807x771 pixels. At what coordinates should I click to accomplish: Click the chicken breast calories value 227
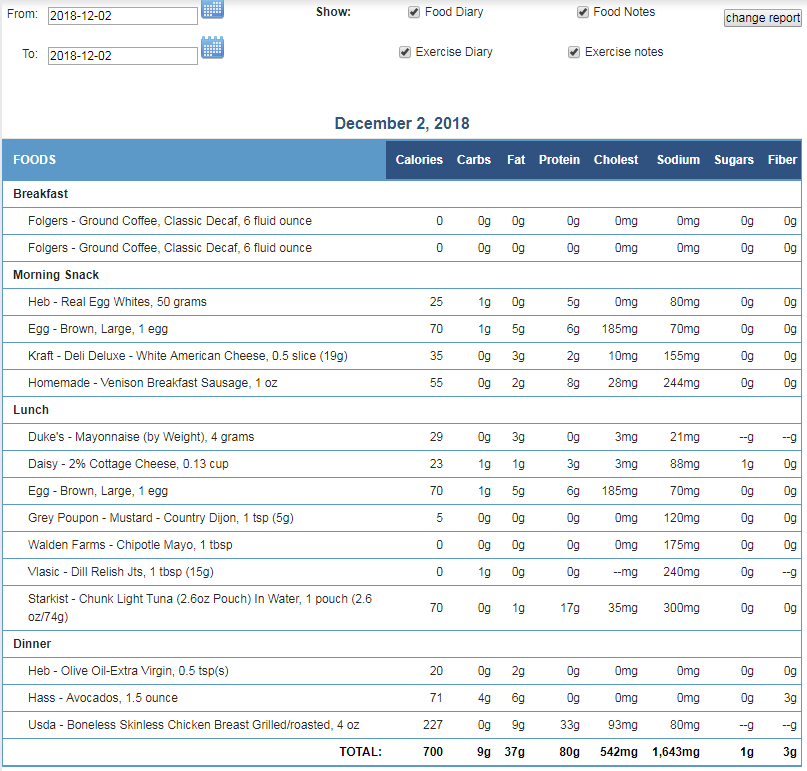(433, 725)
